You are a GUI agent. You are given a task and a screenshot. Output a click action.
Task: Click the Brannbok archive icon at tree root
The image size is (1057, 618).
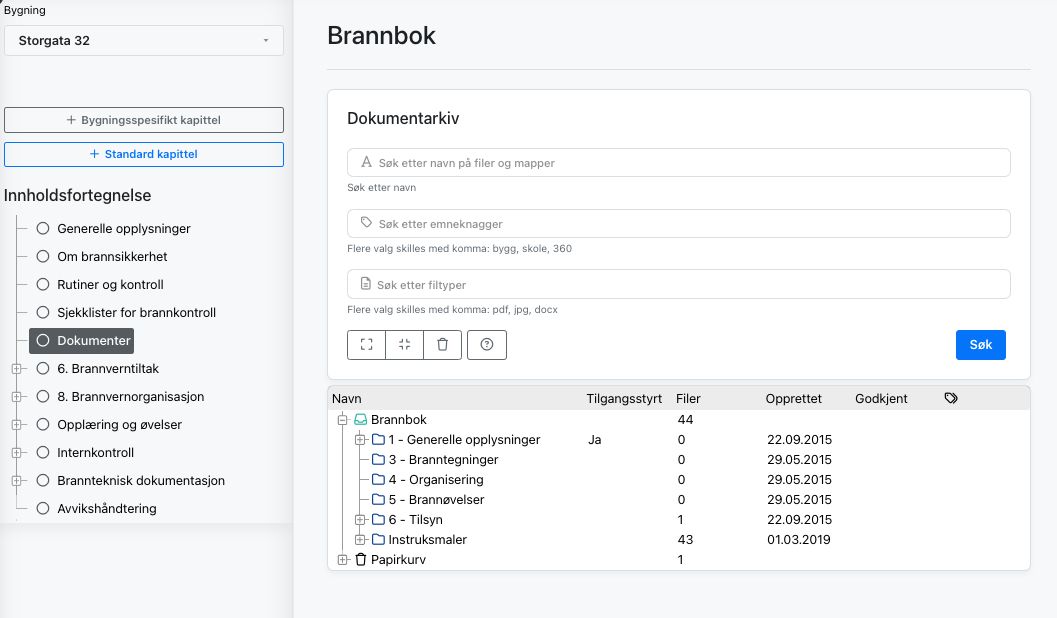363,419
